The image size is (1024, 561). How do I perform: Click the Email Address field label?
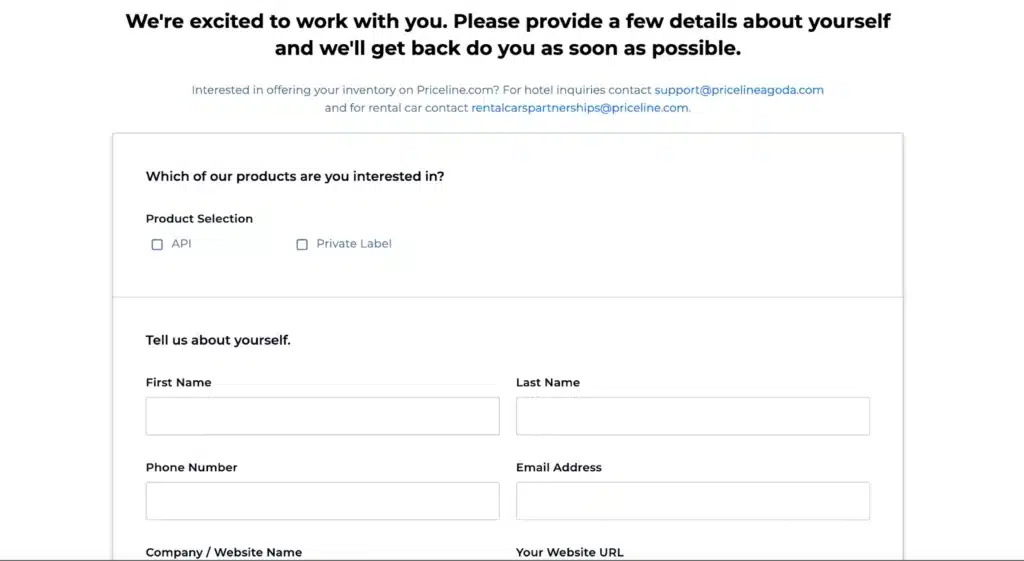[559, 468]
